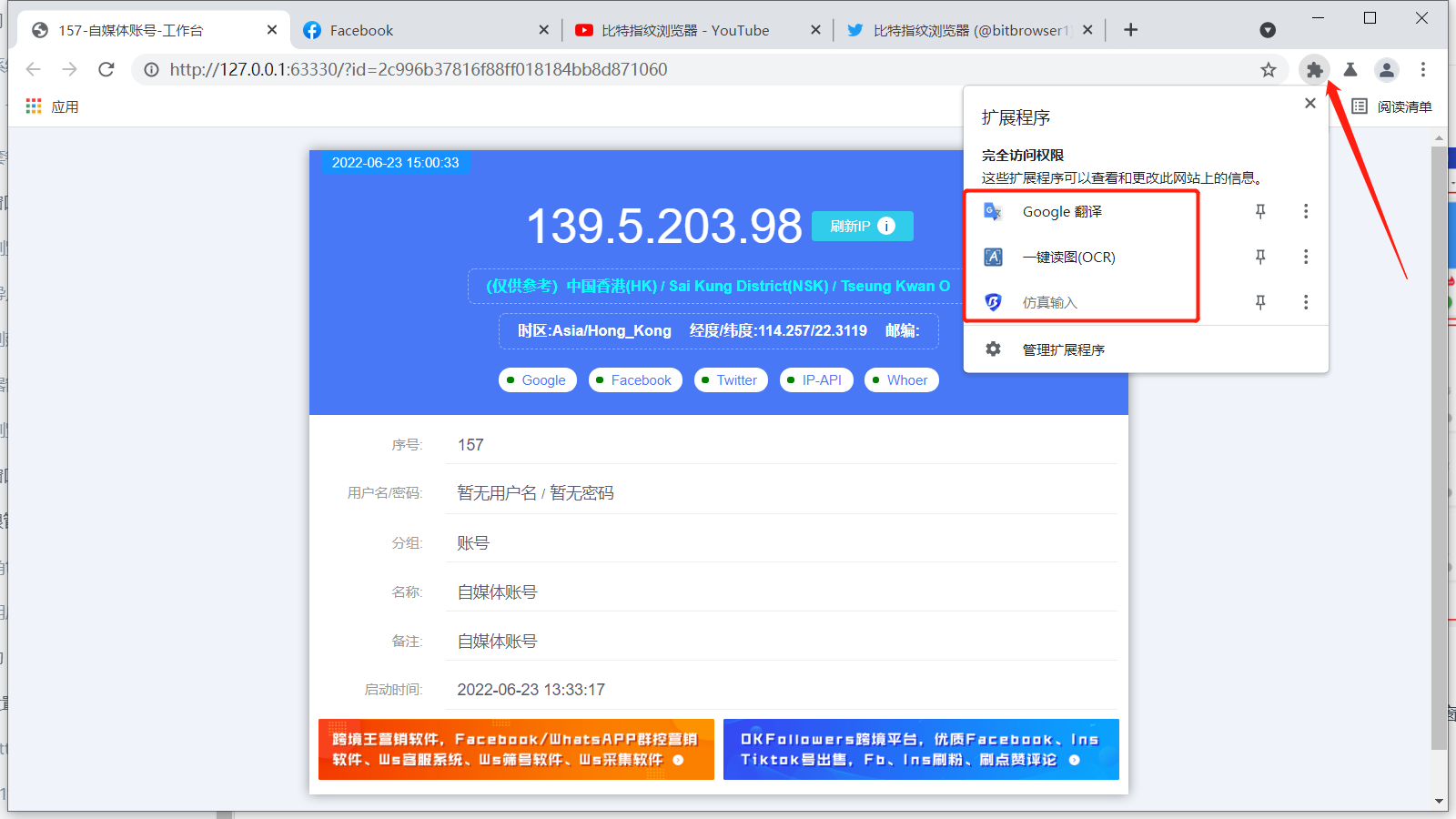Image resolution: width=1456 pixels, height=819 pixels.
Task: Click the Extensions puzzle icon in toolbar
Action: pyautogui.click(x=1314, y=69)
